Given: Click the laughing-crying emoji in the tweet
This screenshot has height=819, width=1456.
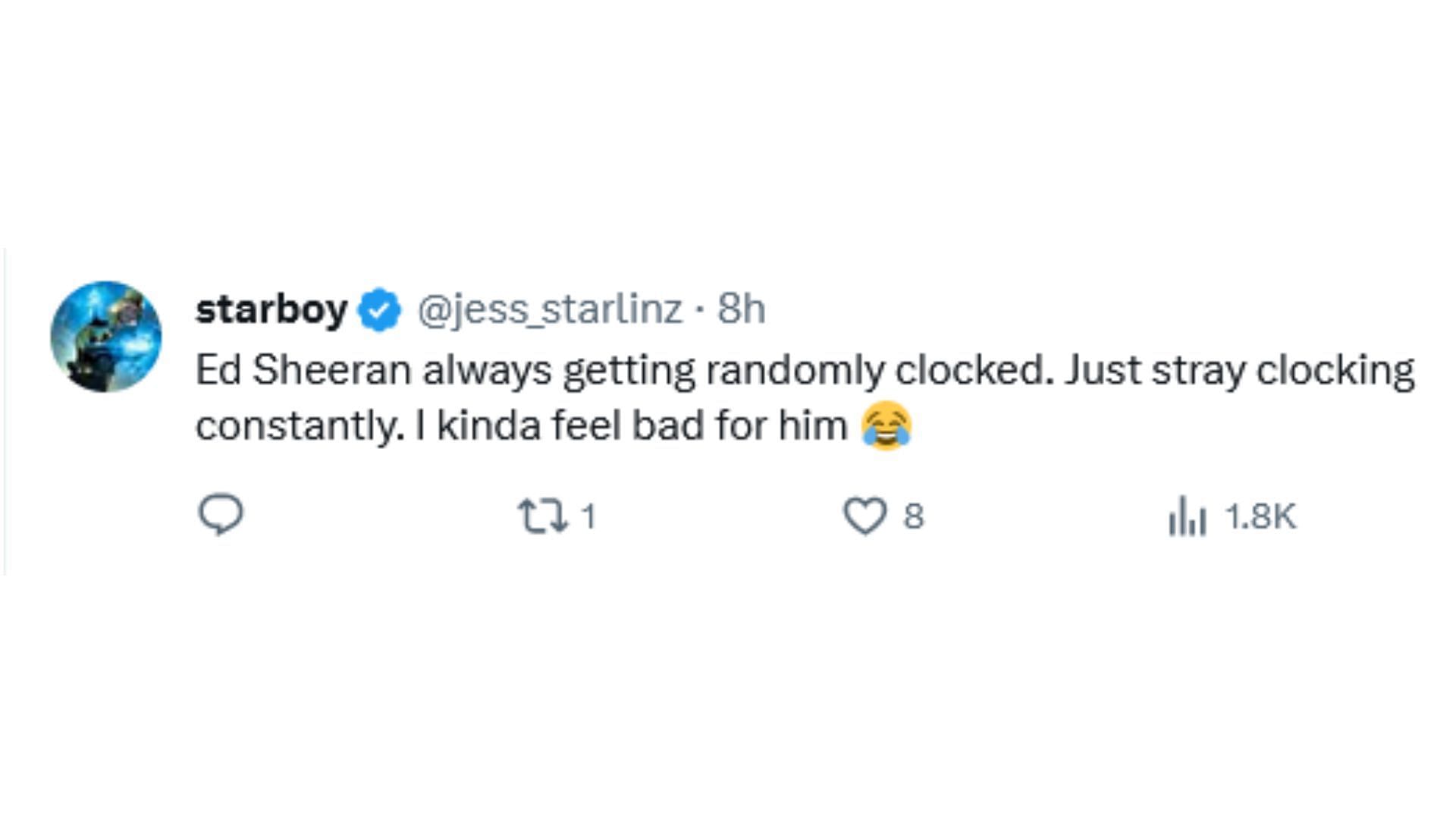Looking at the screenshot, I should tap(886, 426).
